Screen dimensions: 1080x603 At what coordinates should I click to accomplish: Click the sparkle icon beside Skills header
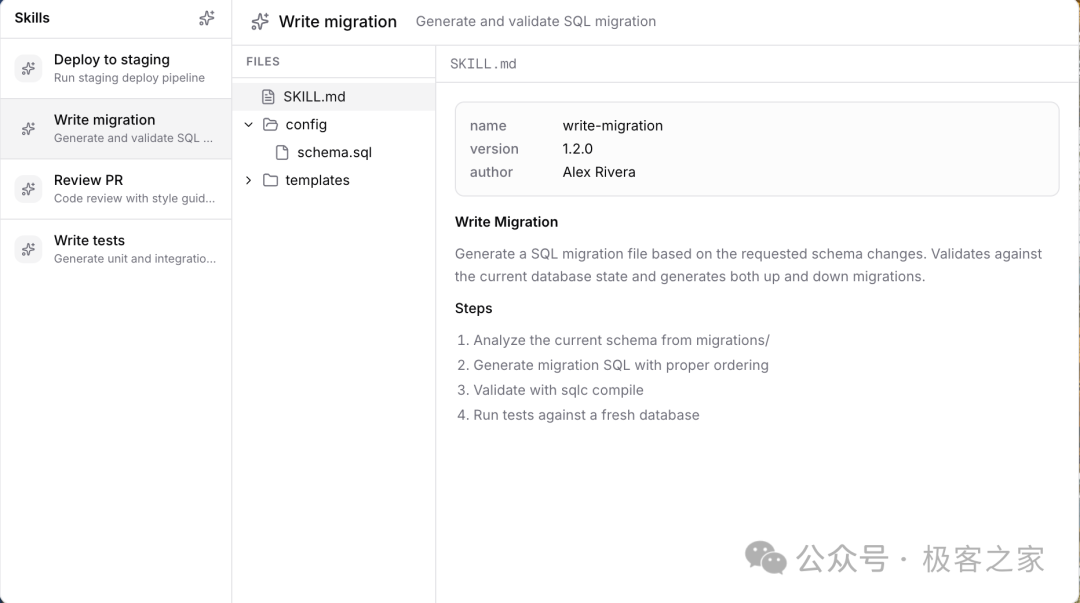pyautogui.click(x=207, y=18)
